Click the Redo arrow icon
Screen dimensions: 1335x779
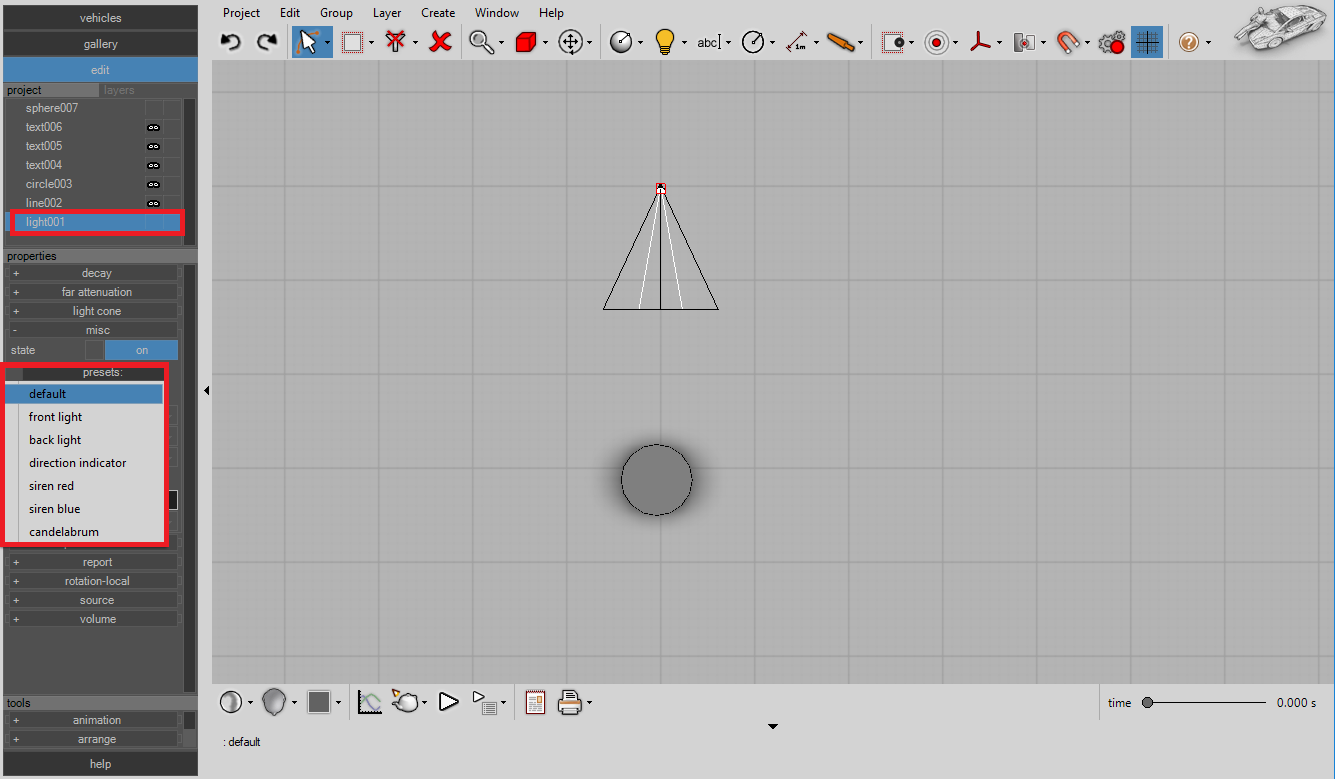click(266, 42)
